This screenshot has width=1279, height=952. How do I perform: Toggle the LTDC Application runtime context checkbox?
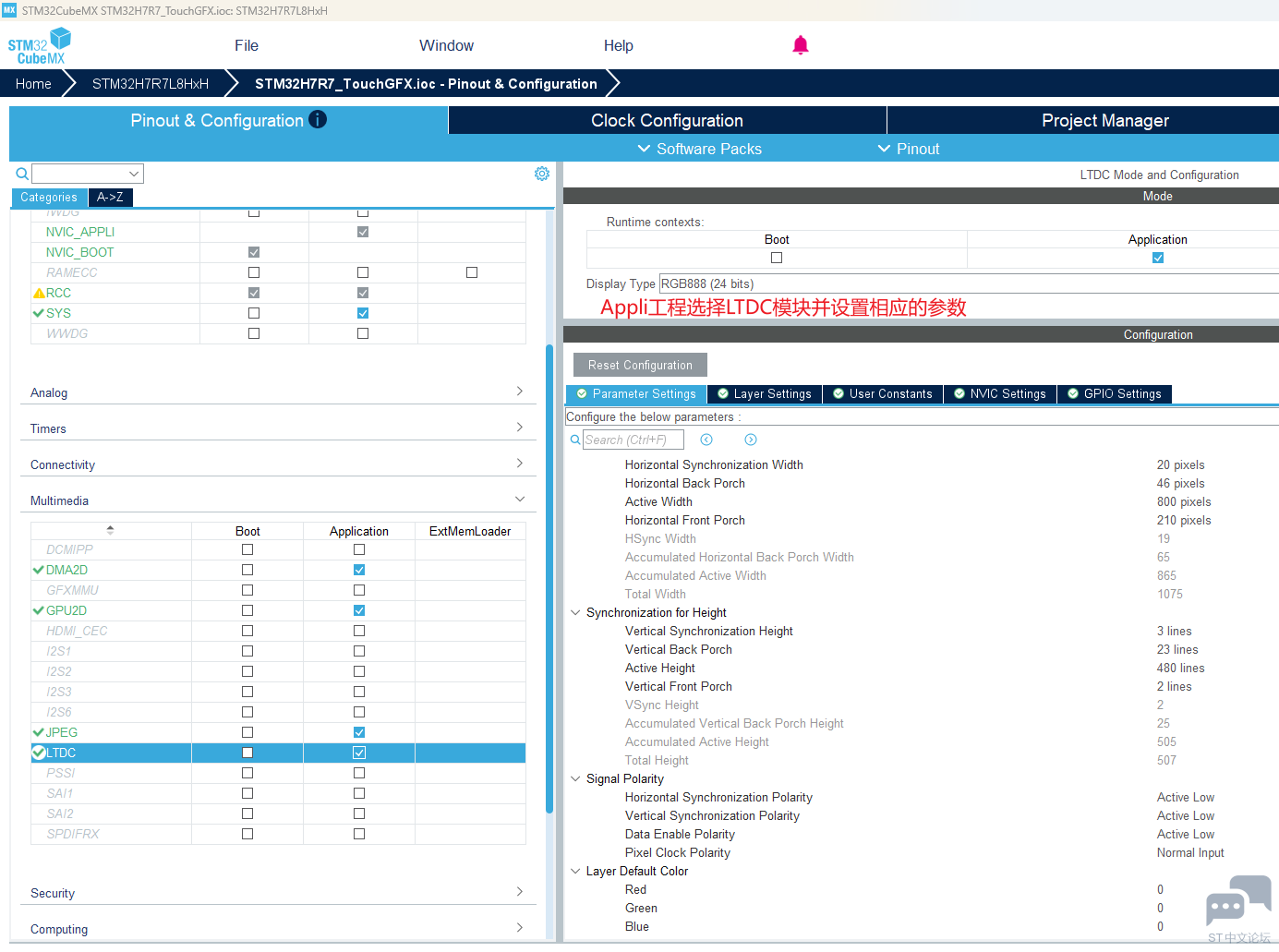pyautogui.click(x=1158, y=258)
